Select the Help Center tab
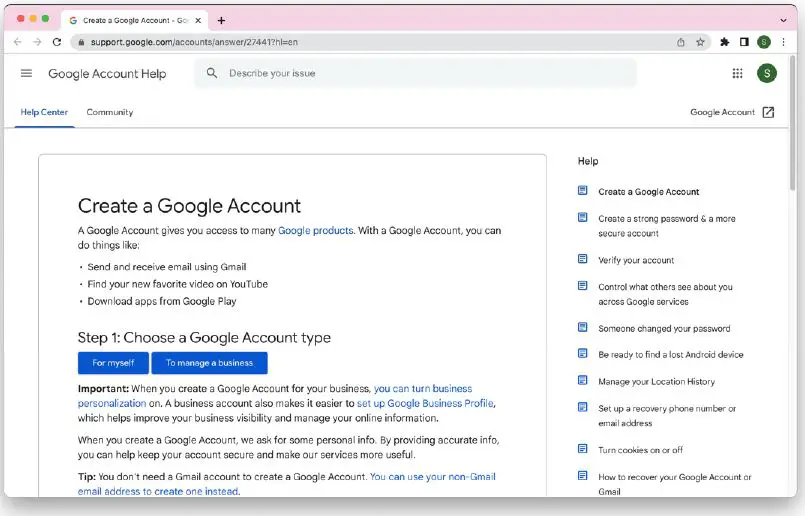 click(44, 112)
